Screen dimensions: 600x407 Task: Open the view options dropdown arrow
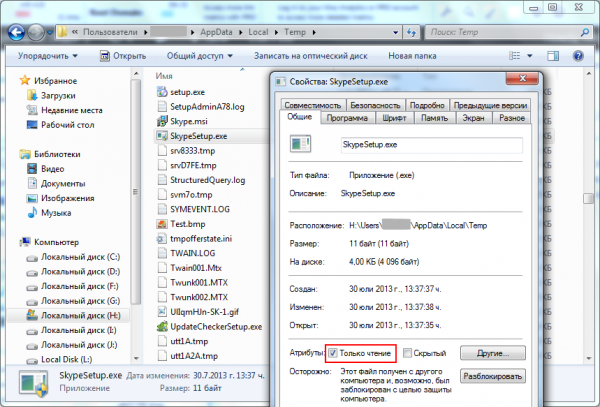[x=530, y=56]
